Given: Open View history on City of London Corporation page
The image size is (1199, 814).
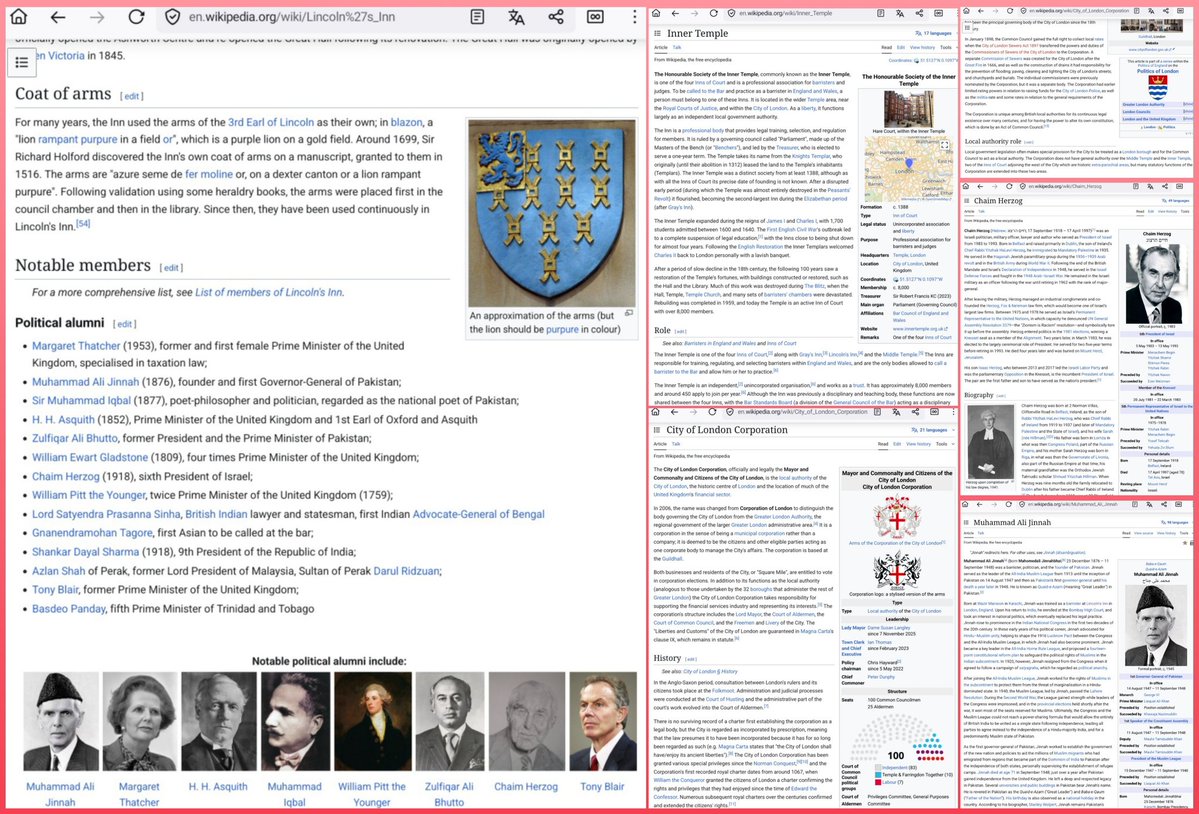Looking at the screenshot, I should pyautogui.click(x=918, y=443).
